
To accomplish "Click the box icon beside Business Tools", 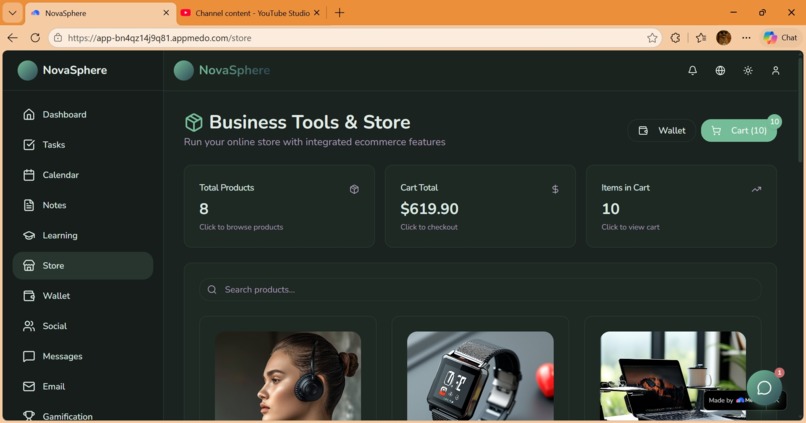I will tap(194, 122).
